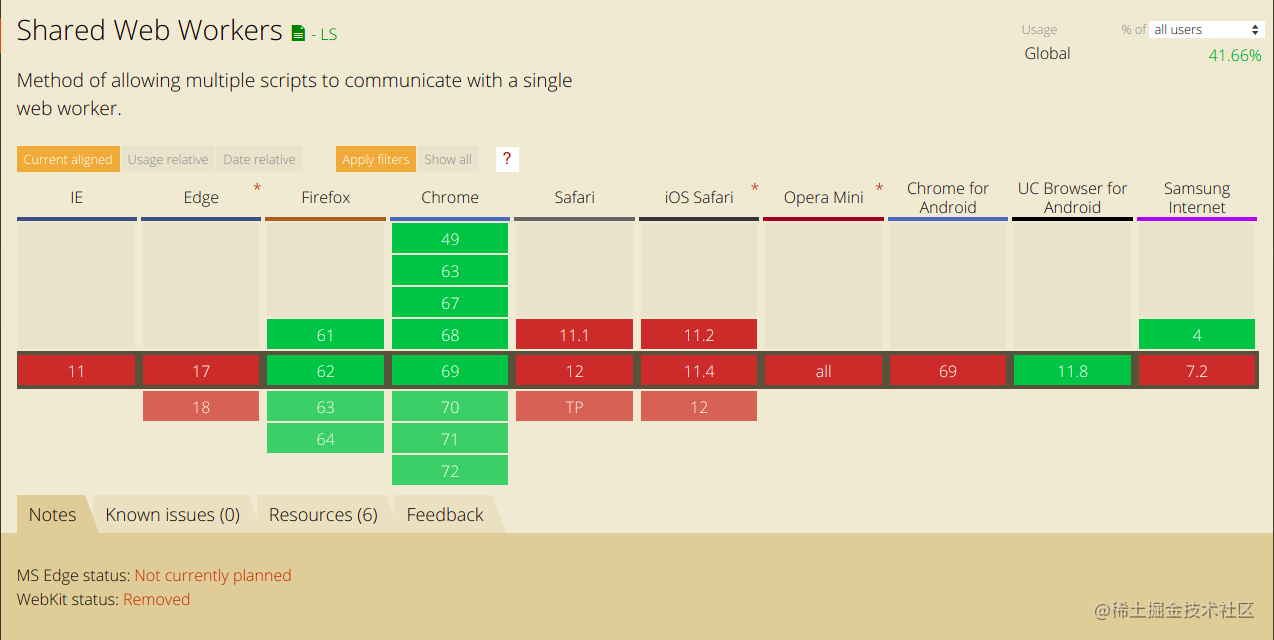
Task: Click the asterisk beside iOS Safari header
Action: coord(753,188)
